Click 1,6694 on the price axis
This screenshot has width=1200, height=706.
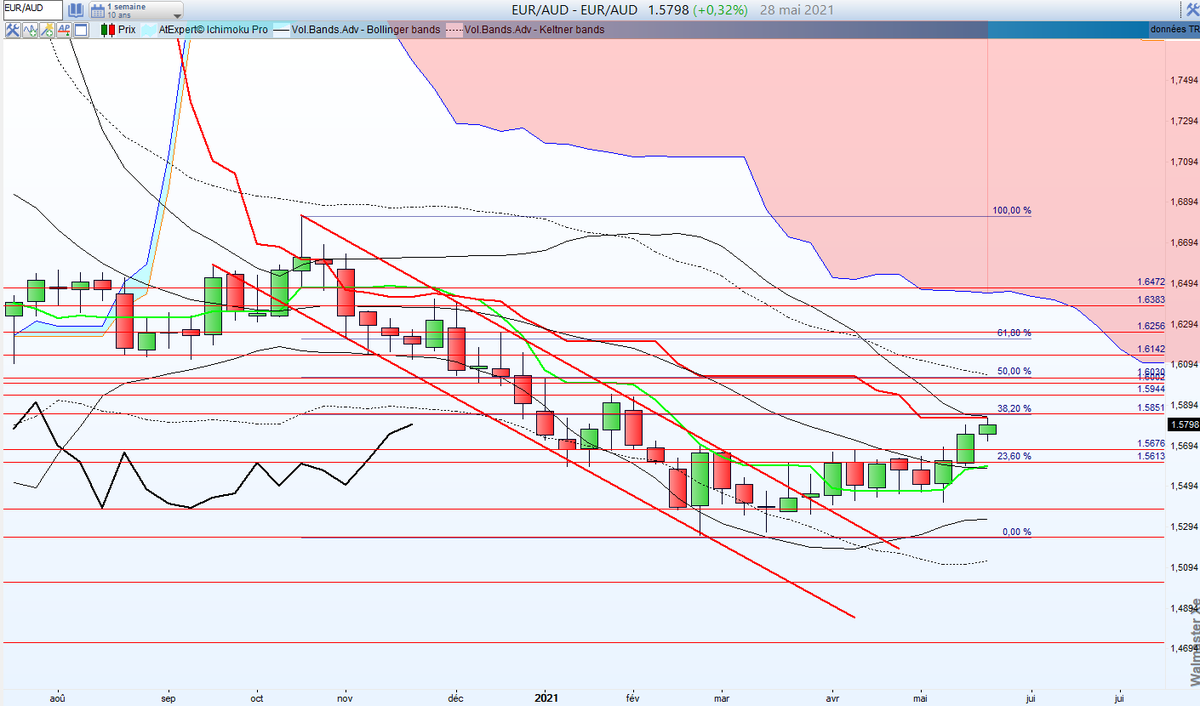point(1184,242)
